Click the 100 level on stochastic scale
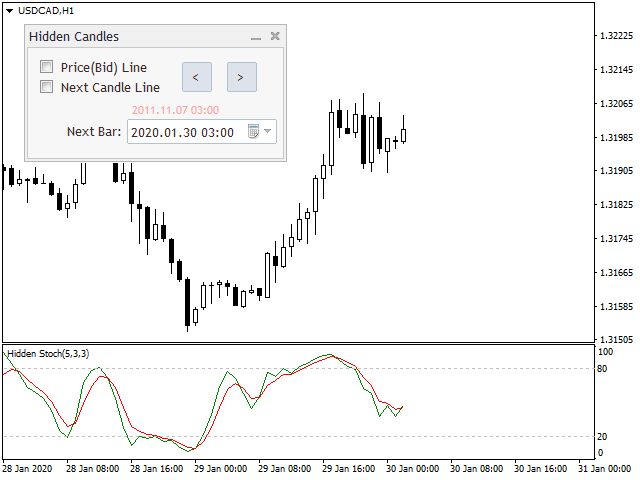The image size is (640, 480). 605,352
